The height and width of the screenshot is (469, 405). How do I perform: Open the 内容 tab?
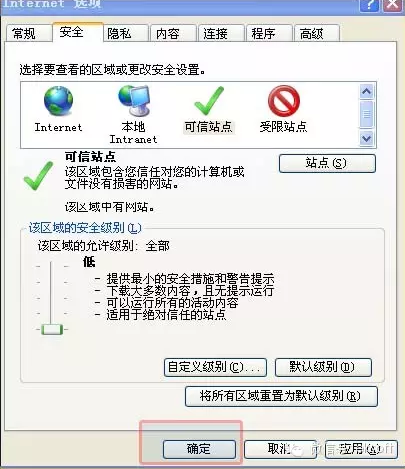click(x=168, y=34)
